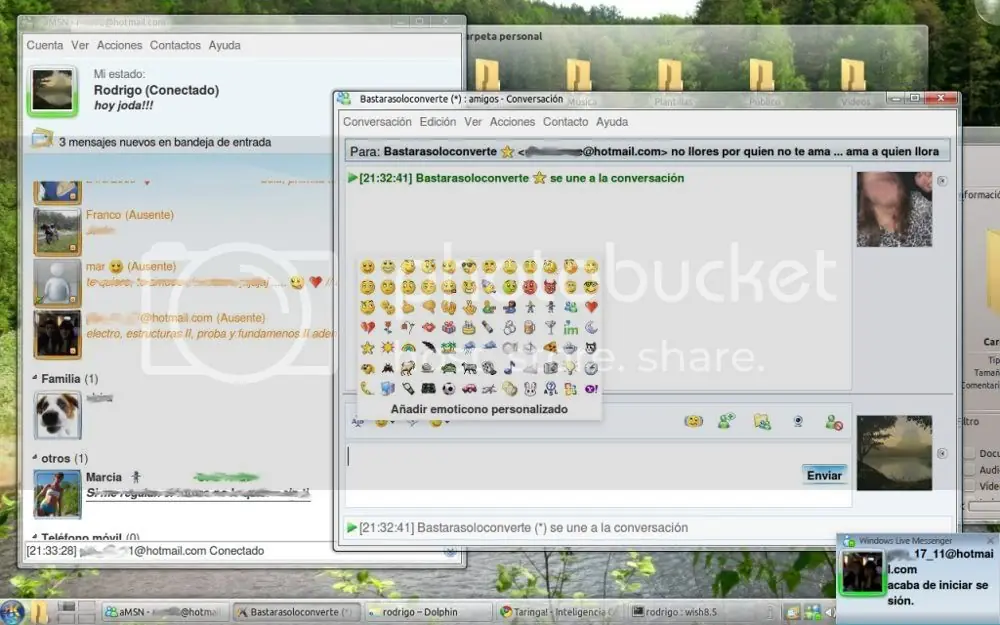Open Acciones menu in aMSN main window

click(119, 45)
